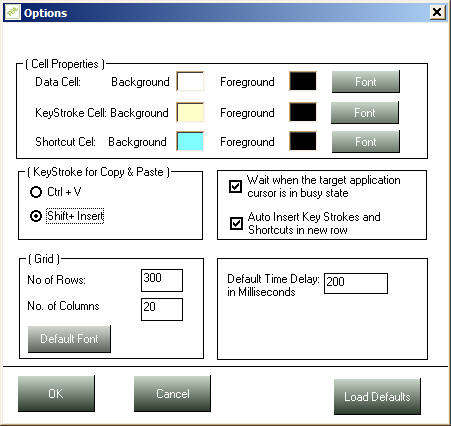Click the 'Data Cell:' label

pos(58,82)
